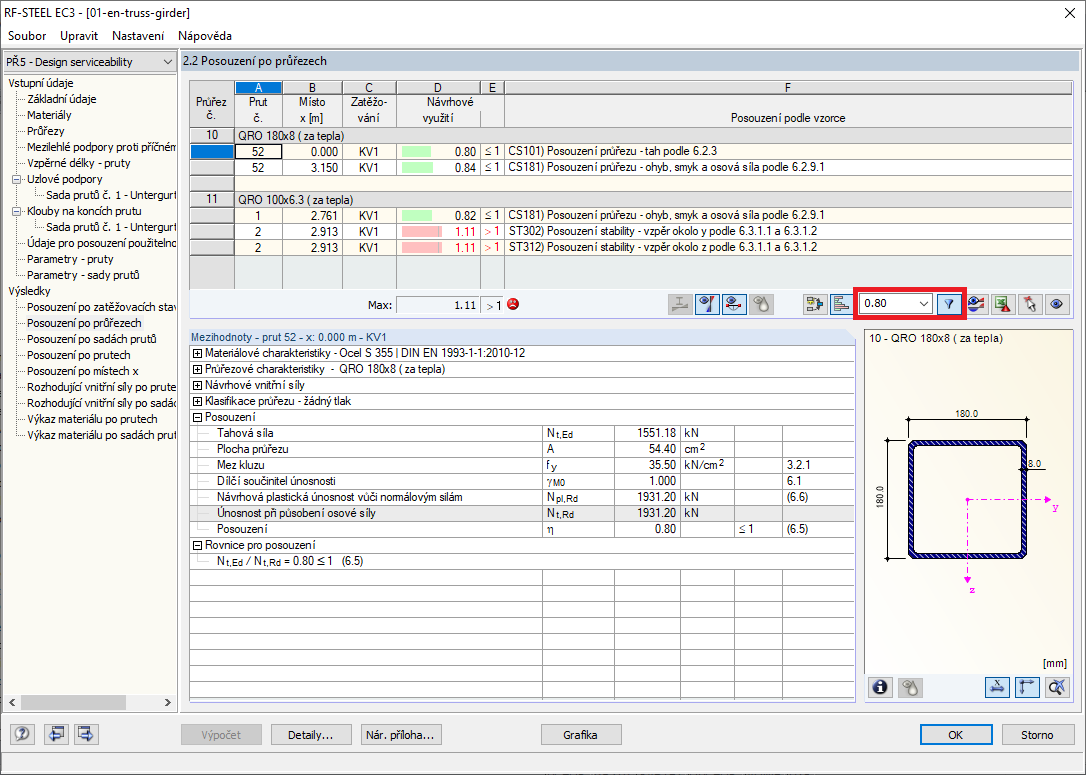1086x775 pixels.
Task: Click navigator horizontal scrollbar left arrow
Action: pos(12,702)
